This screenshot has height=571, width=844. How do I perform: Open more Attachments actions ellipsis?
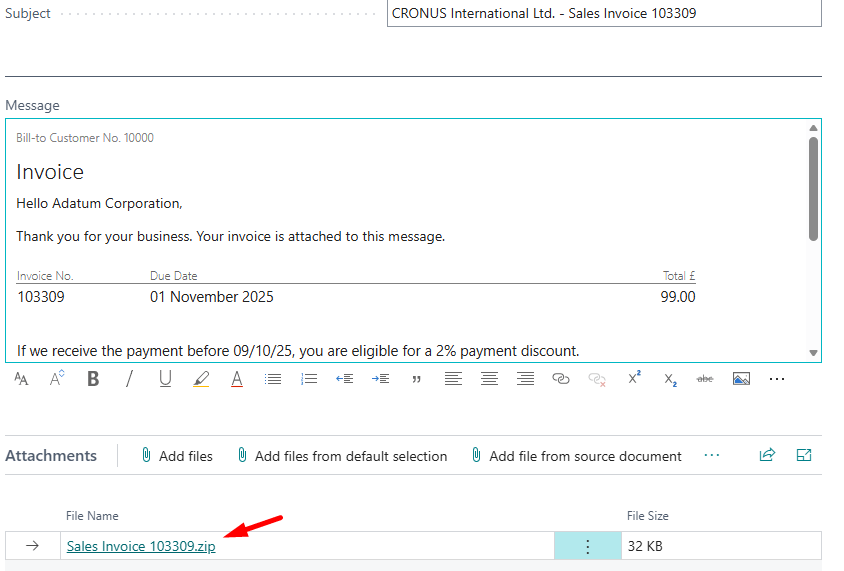712,455
